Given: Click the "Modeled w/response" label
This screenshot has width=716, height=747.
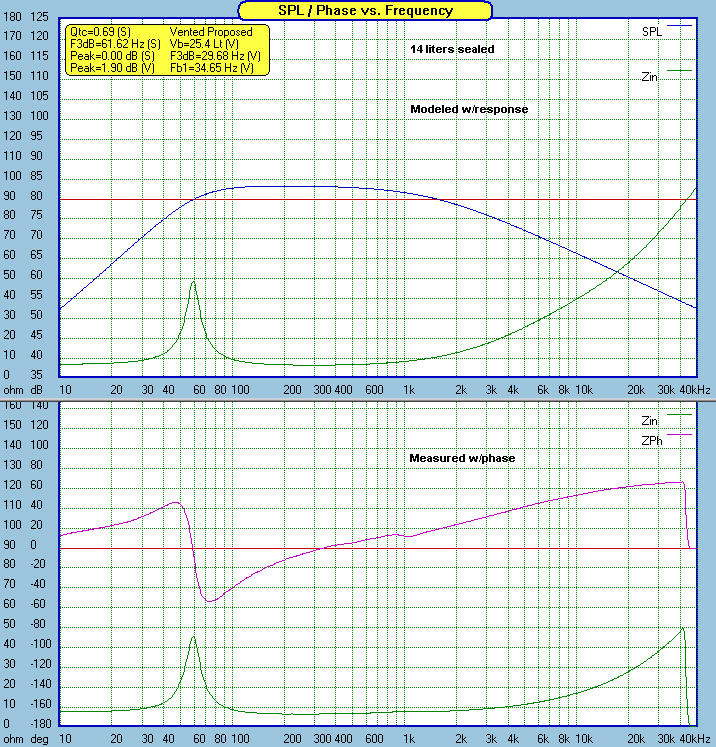Looking at the screenshot, I should point(468,108).
